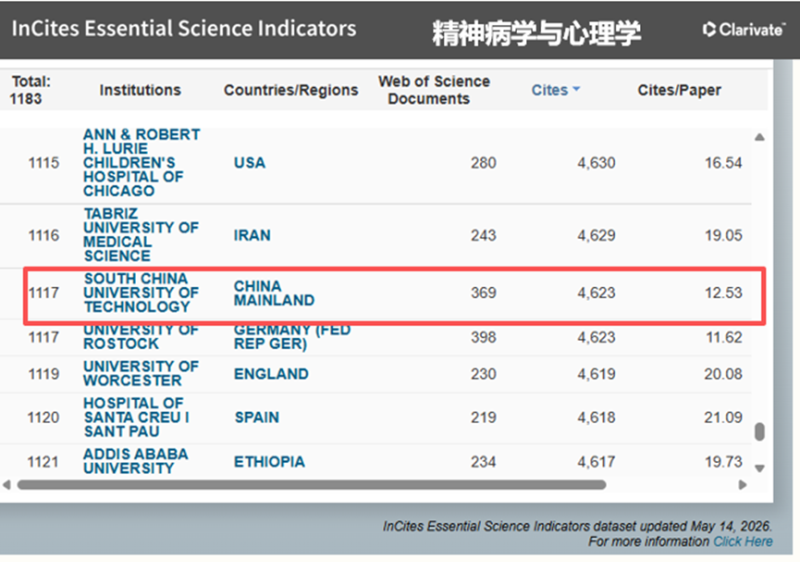The image size is (800, 562).
Task: Open the Click Here information link
Action: pyautogui.click(x=743, y=542)
